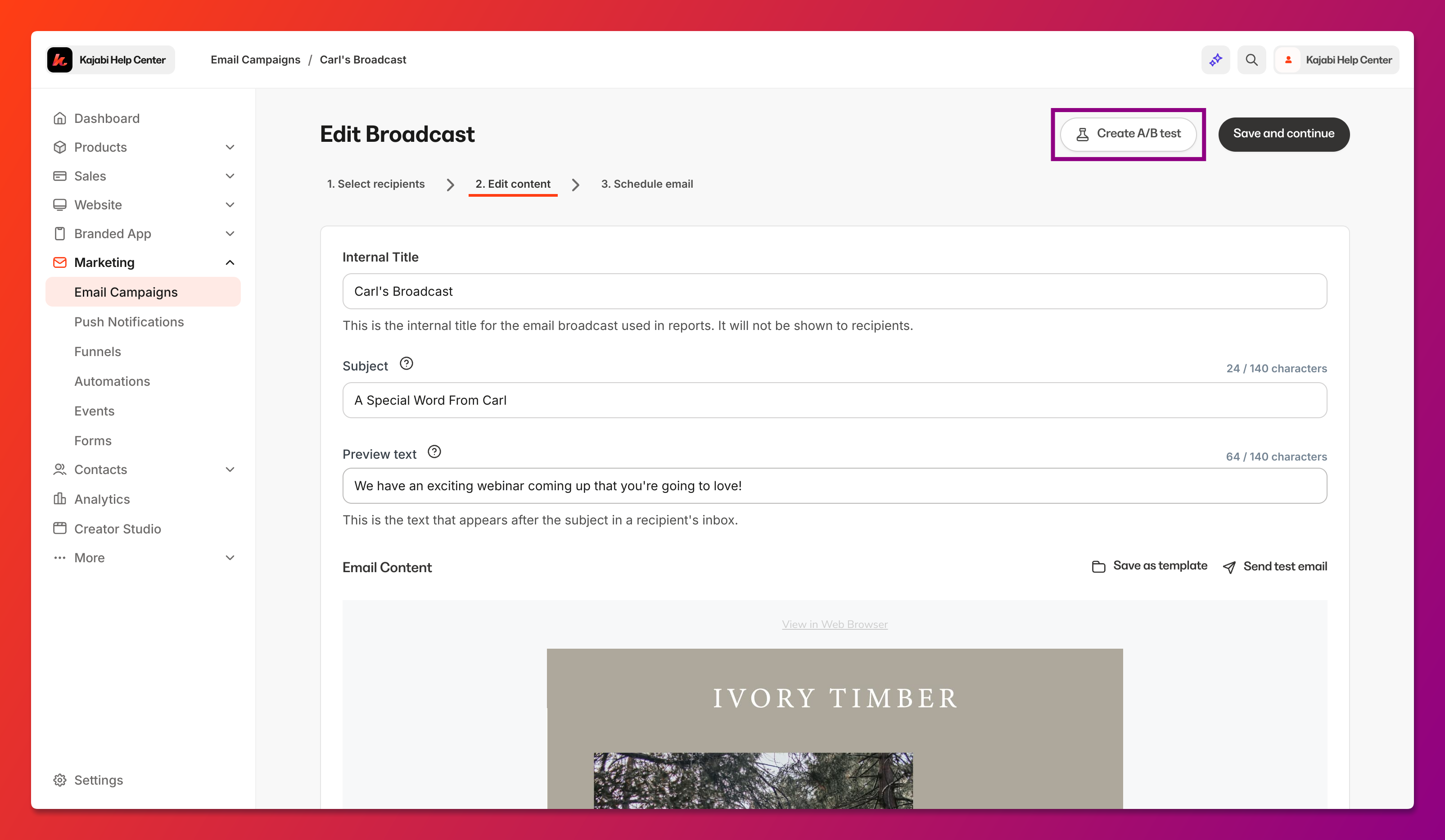Click the forest photo in email content

click(753, 781)
